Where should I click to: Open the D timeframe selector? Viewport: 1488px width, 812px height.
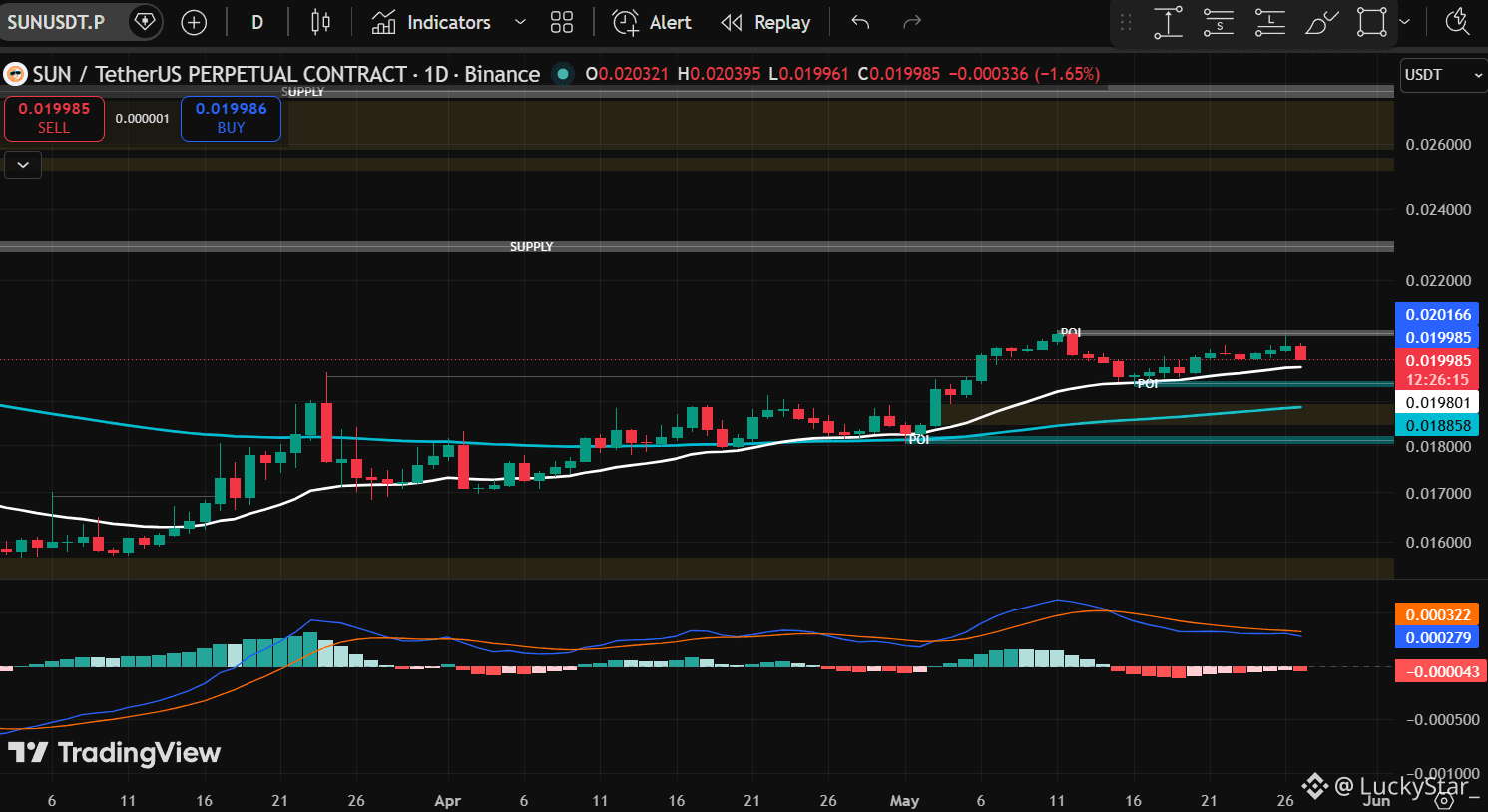pos(257,22)
